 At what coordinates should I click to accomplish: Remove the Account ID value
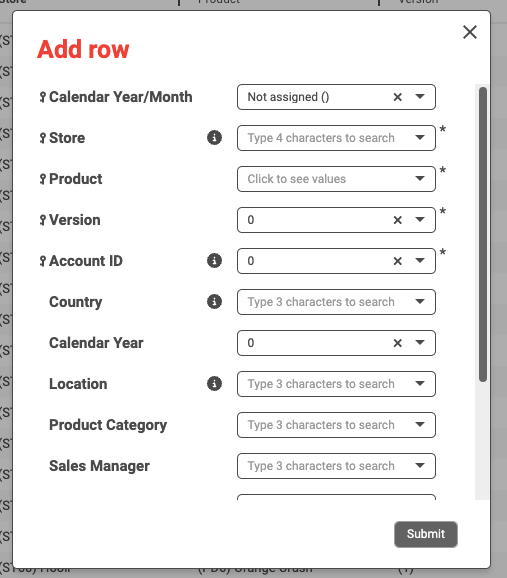397,261
